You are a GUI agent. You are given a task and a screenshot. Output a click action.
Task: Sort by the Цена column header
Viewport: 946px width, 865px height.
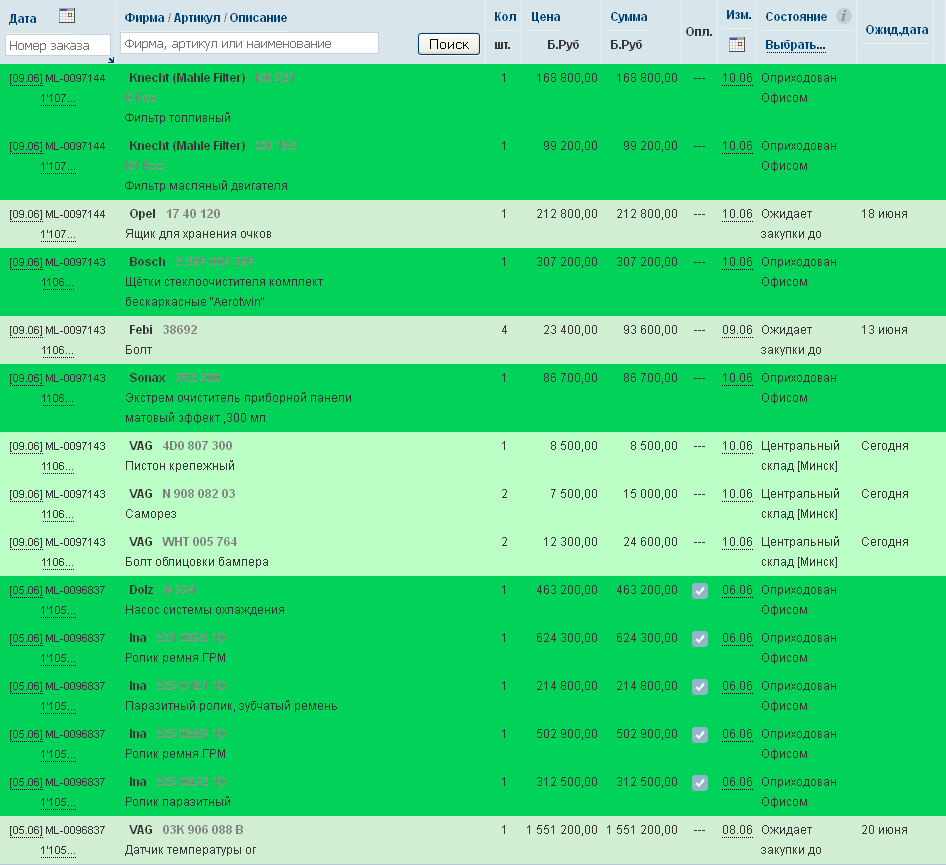click(x=545, y=17)
